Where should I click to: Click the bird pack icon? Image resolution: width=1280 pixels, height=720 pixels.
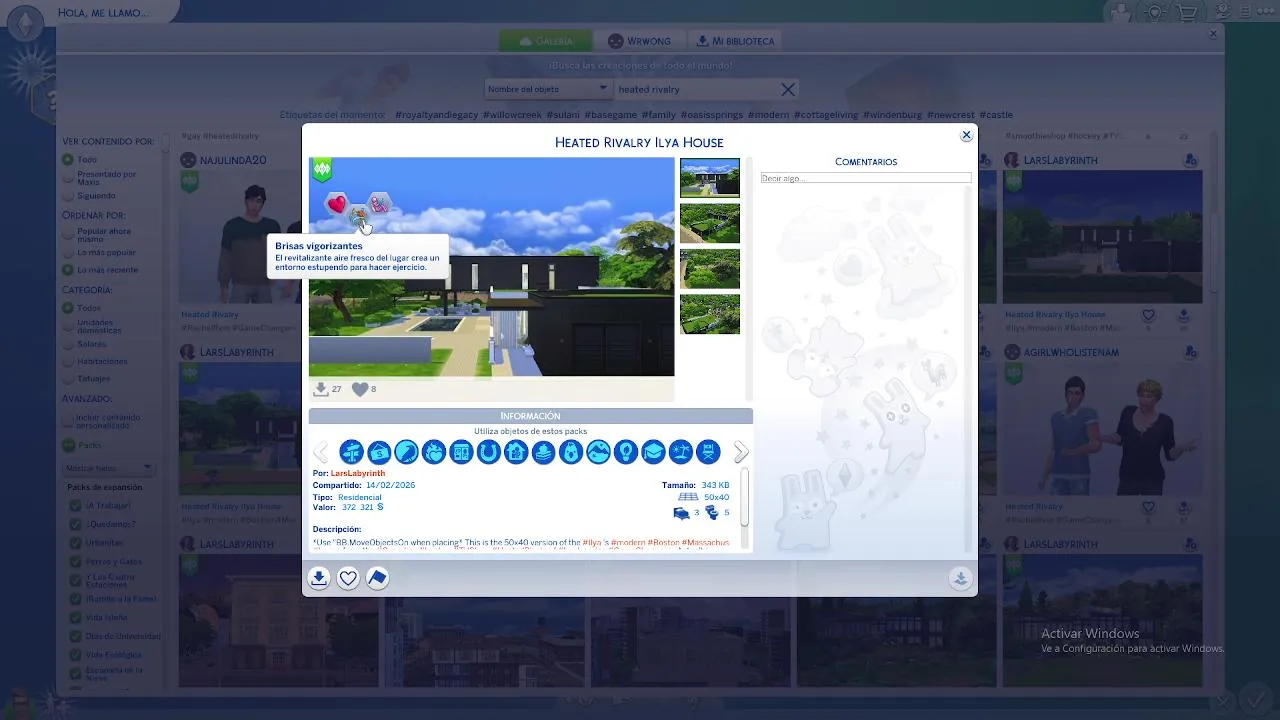406,452
